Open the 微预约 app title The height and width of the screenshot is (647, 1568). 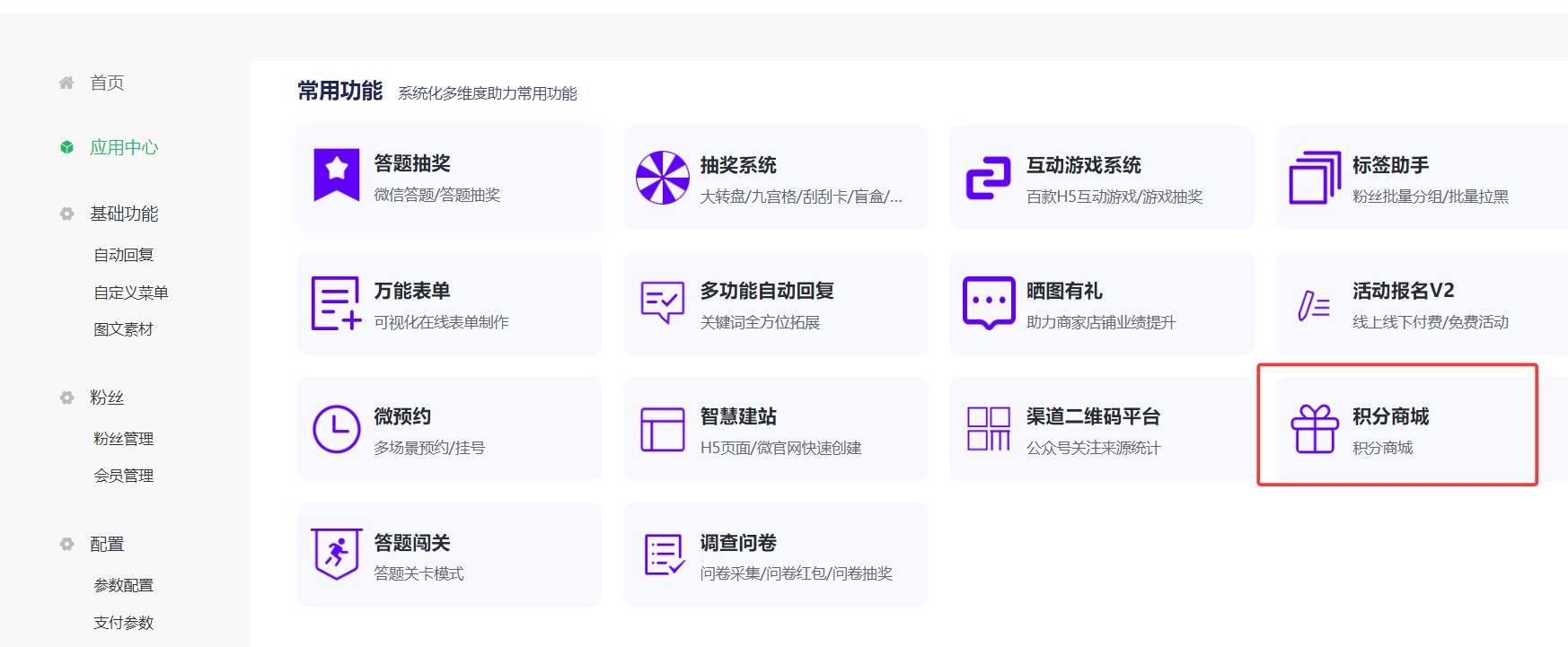[x=402, y=416]
